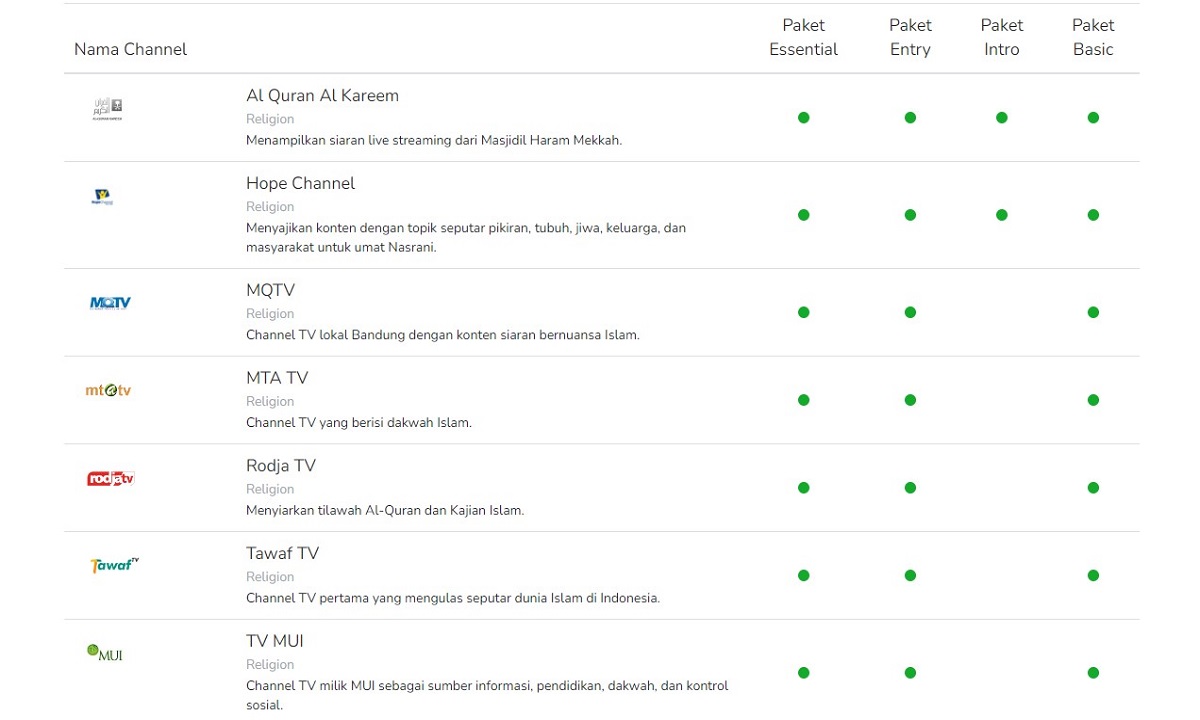Click the Tawaf TV logo
This screenshot has height=720, width=1200.
click(114, 565)
